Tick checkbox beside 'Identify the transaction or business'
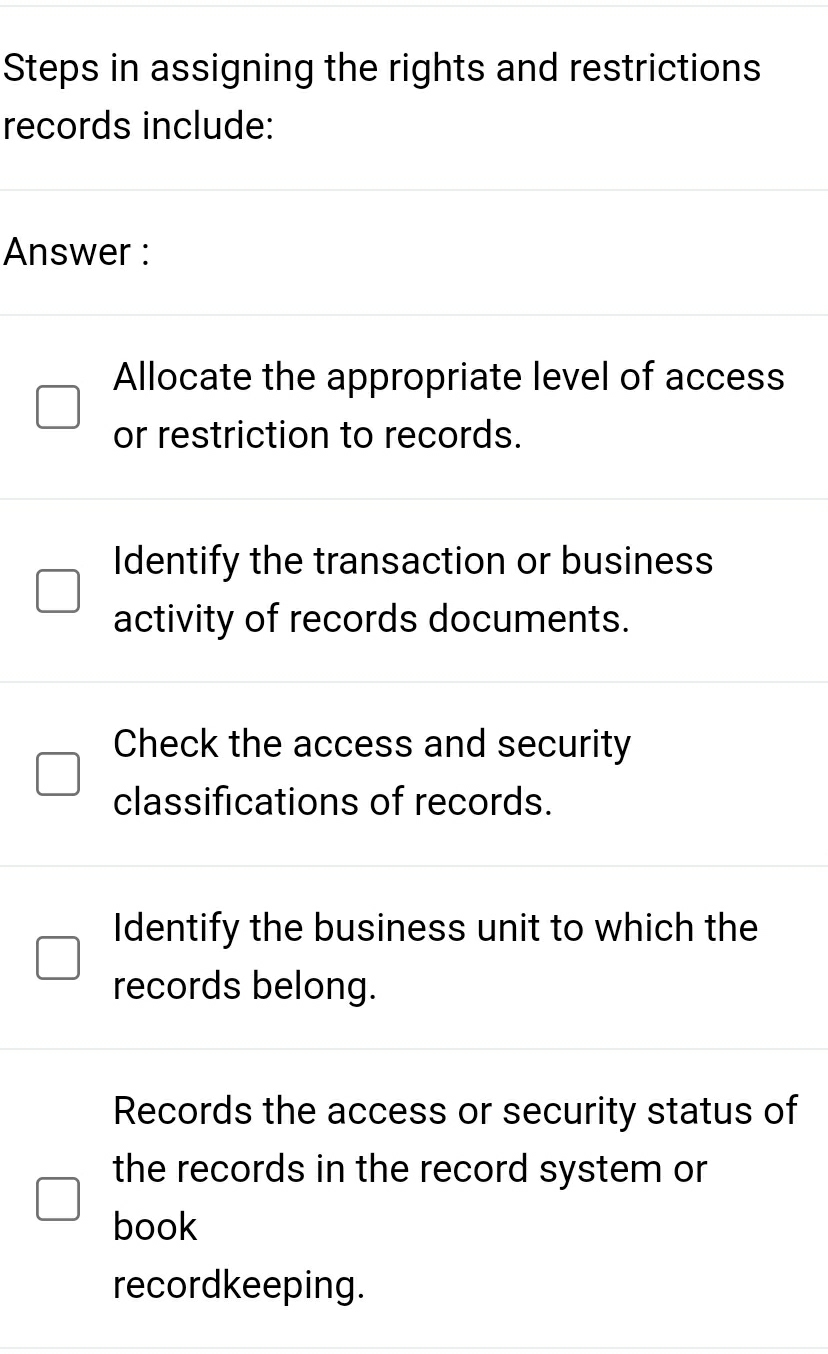 [58, 591]
